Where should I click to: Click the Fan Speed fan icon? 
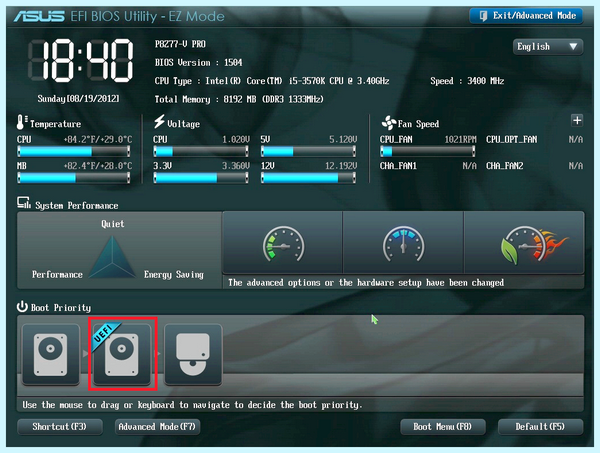click(x=388, y=123)
